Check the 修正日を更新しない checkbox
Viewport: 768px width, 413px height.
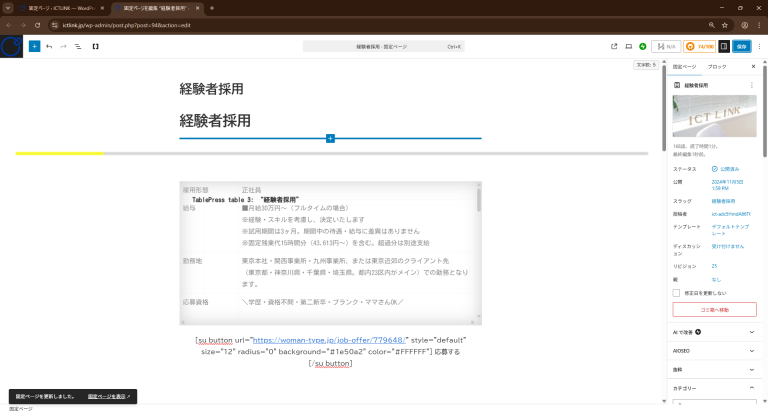[x=676, y=293]
